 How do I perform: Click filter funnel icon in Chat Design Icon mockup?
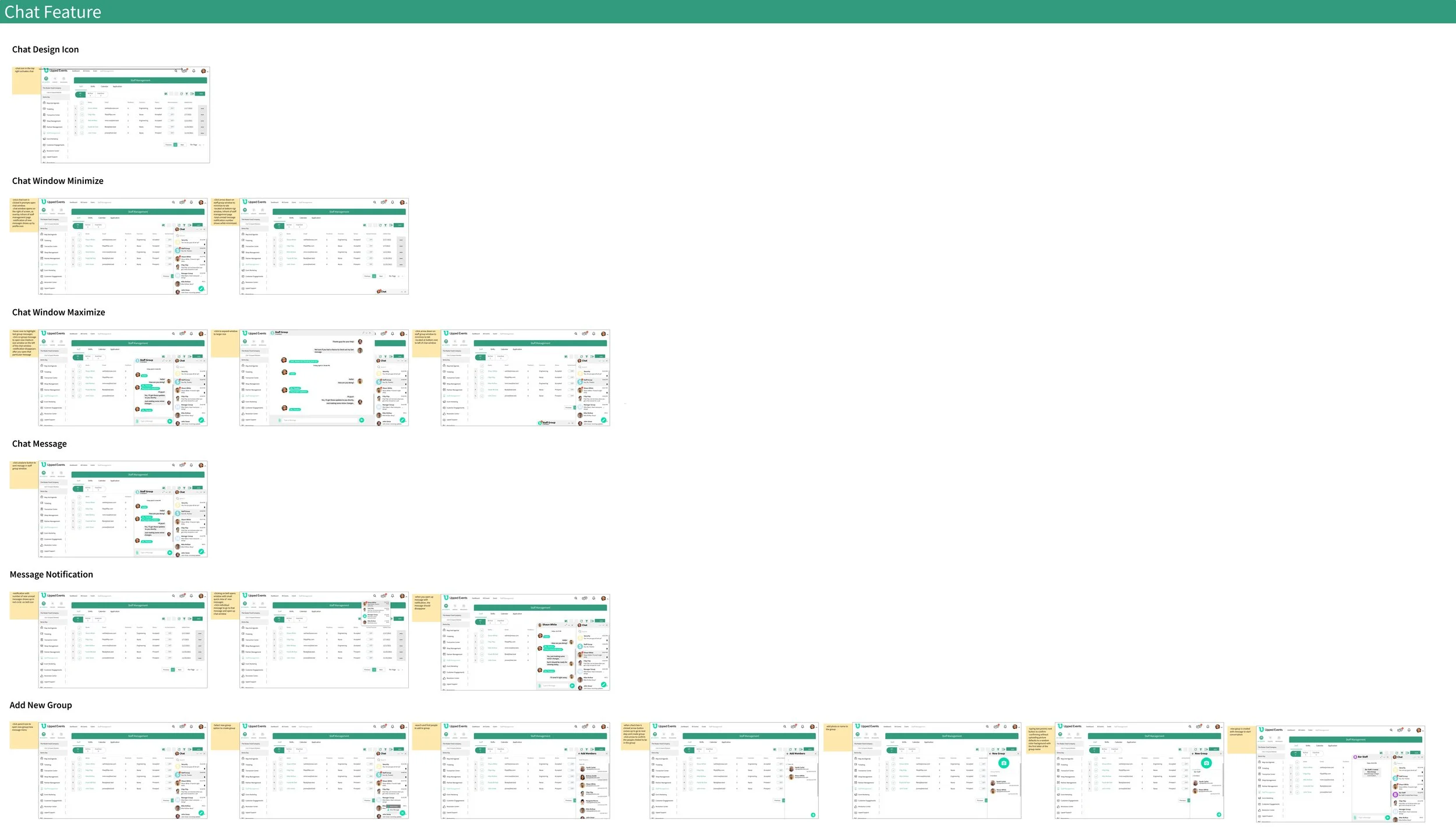coord(186,94)
